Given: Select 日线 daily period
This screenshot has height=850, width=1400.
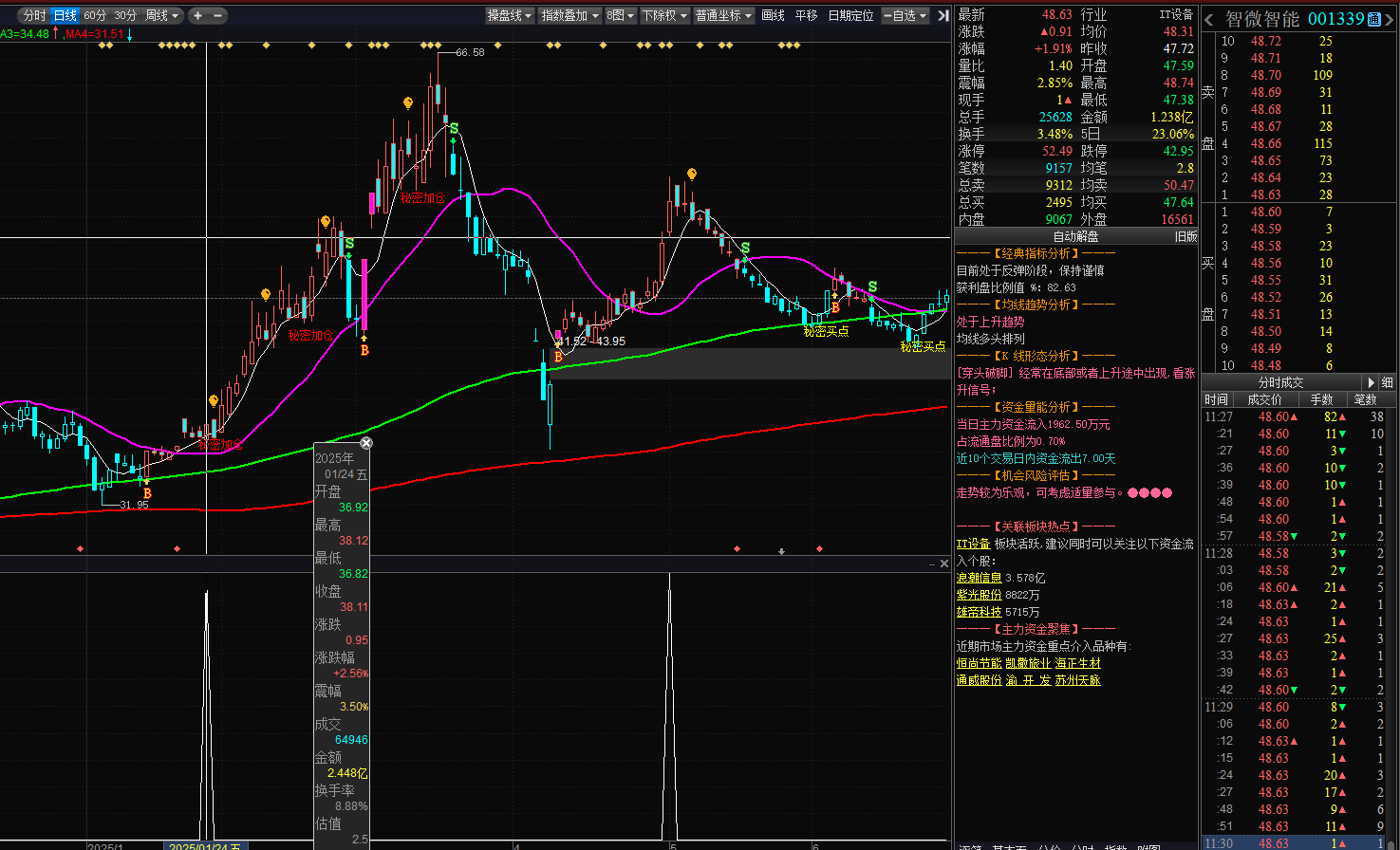Looking at the screenshot, I should click(x=65, y=15).
